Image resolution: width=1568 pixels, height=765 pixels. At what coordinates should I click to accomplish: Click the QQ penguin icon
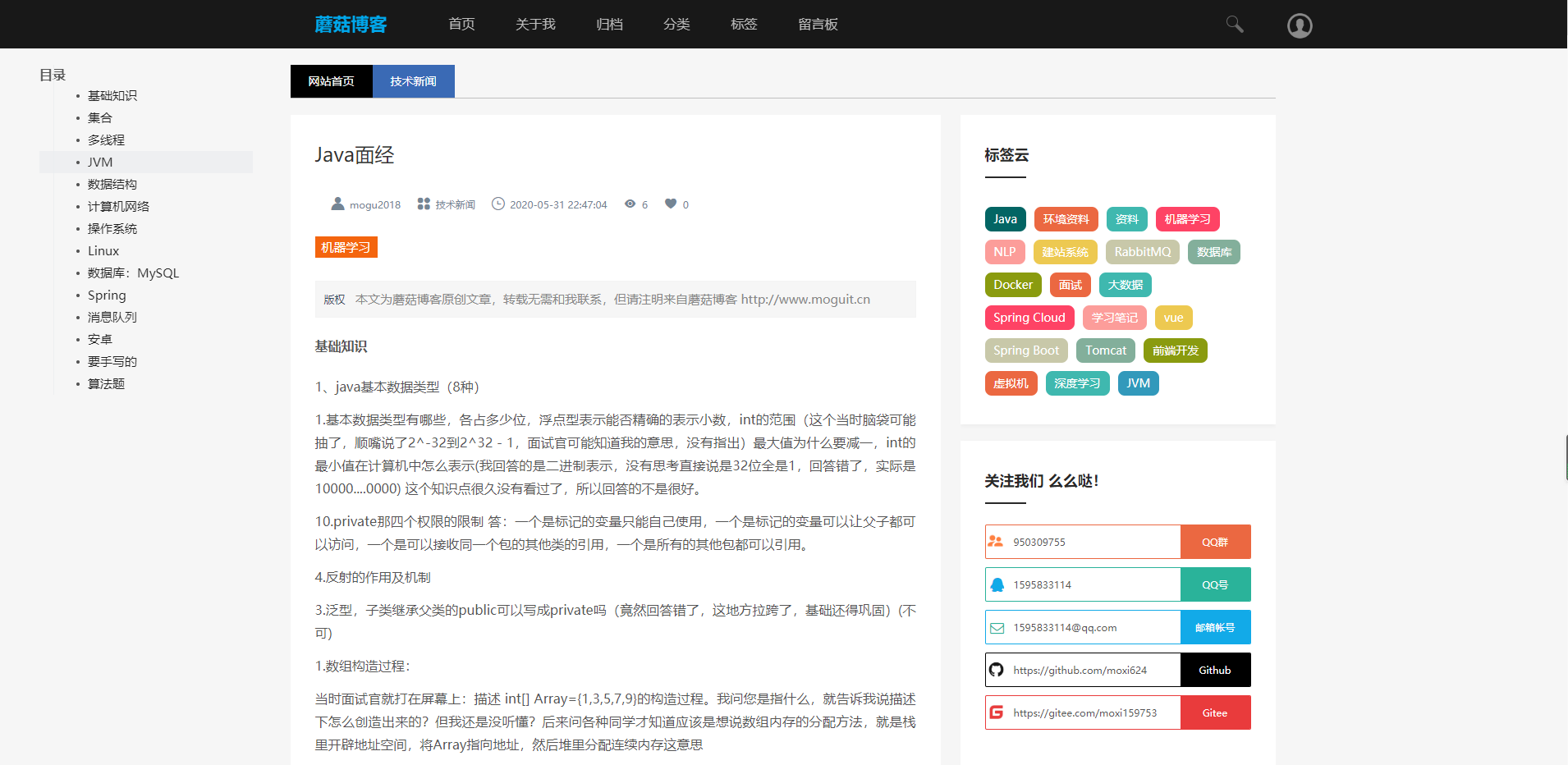997,584
